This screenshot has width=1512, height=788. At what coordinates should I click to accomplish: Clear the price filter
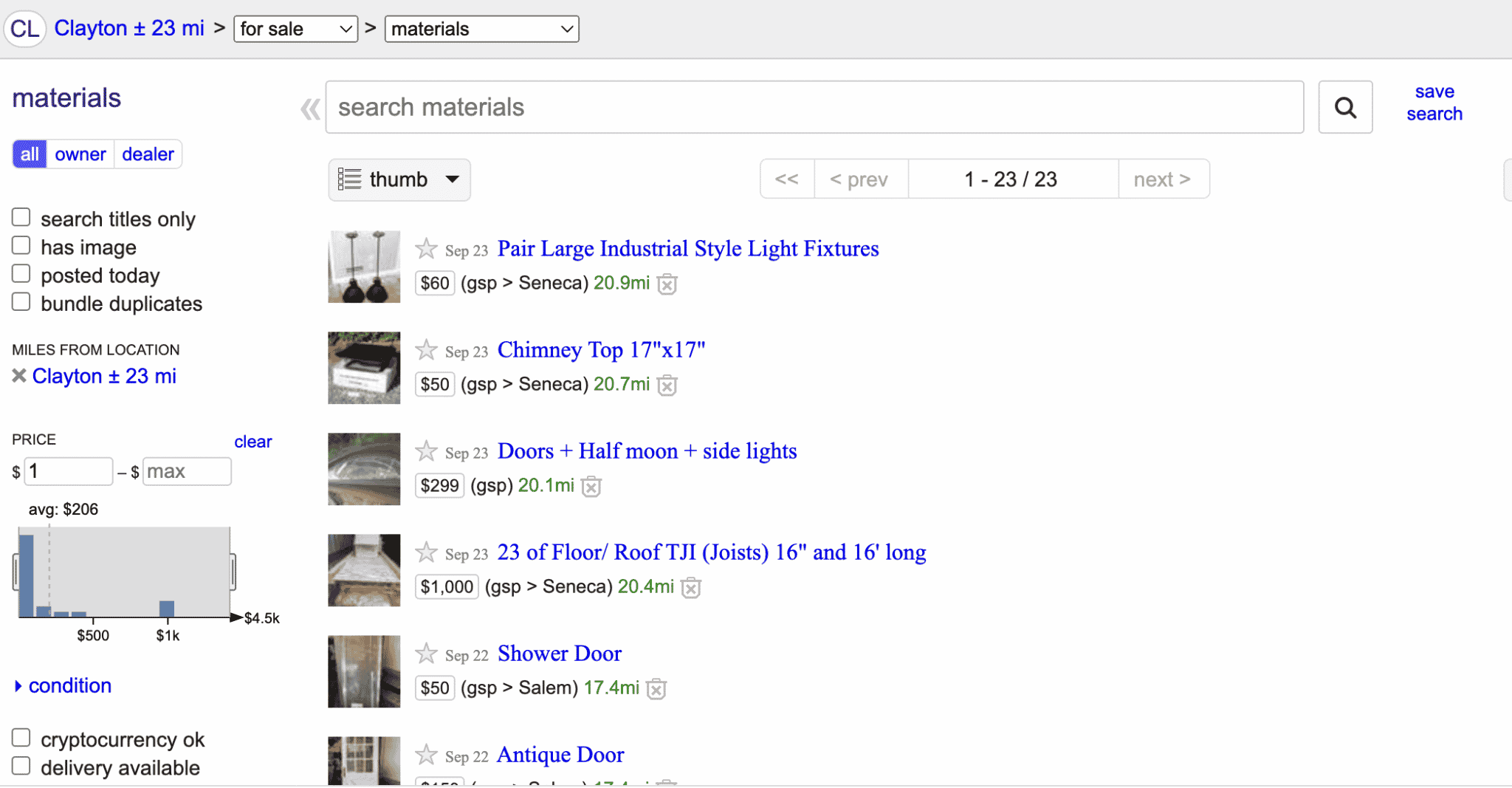[x=252, y=442]
